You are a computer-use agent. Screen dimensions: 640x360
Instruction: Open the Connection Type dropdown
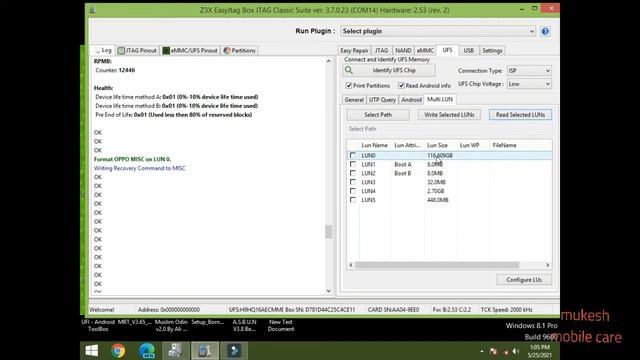click(x=529, y=71)
